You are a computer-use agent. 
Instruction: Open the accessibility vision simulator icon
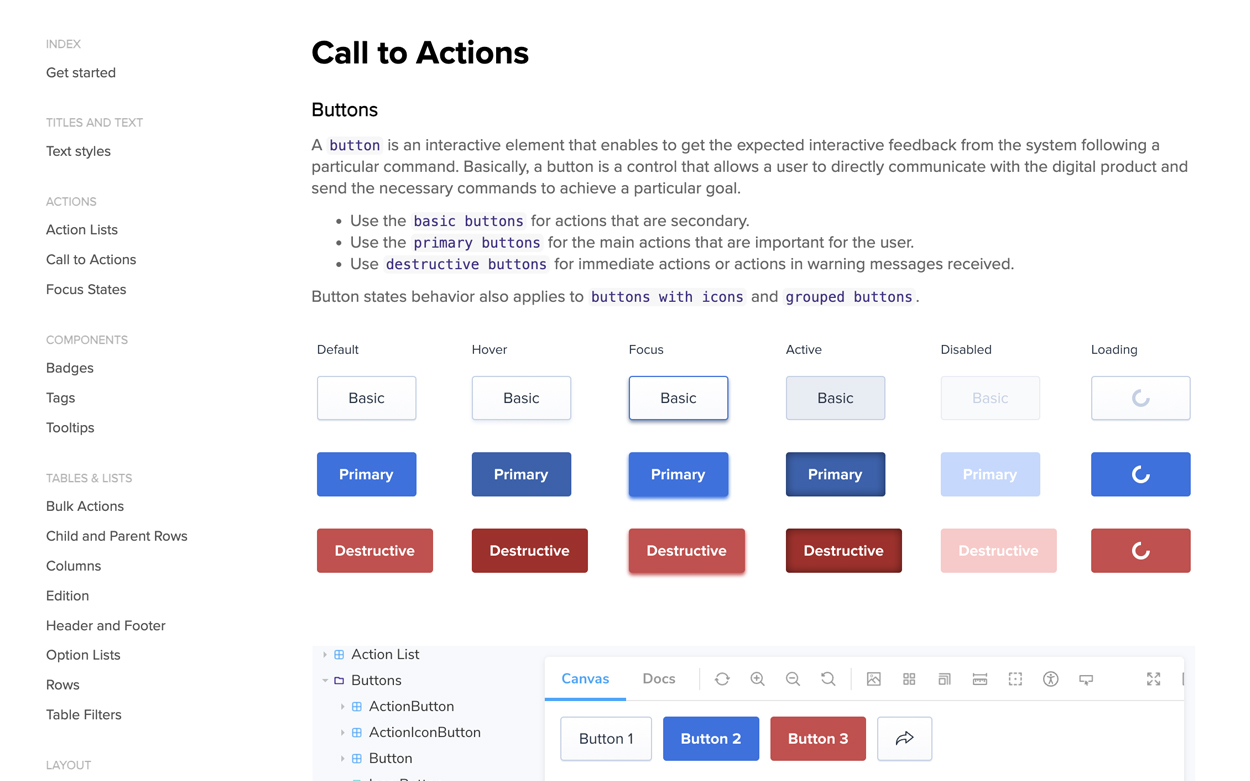[x=1051, y=679]
